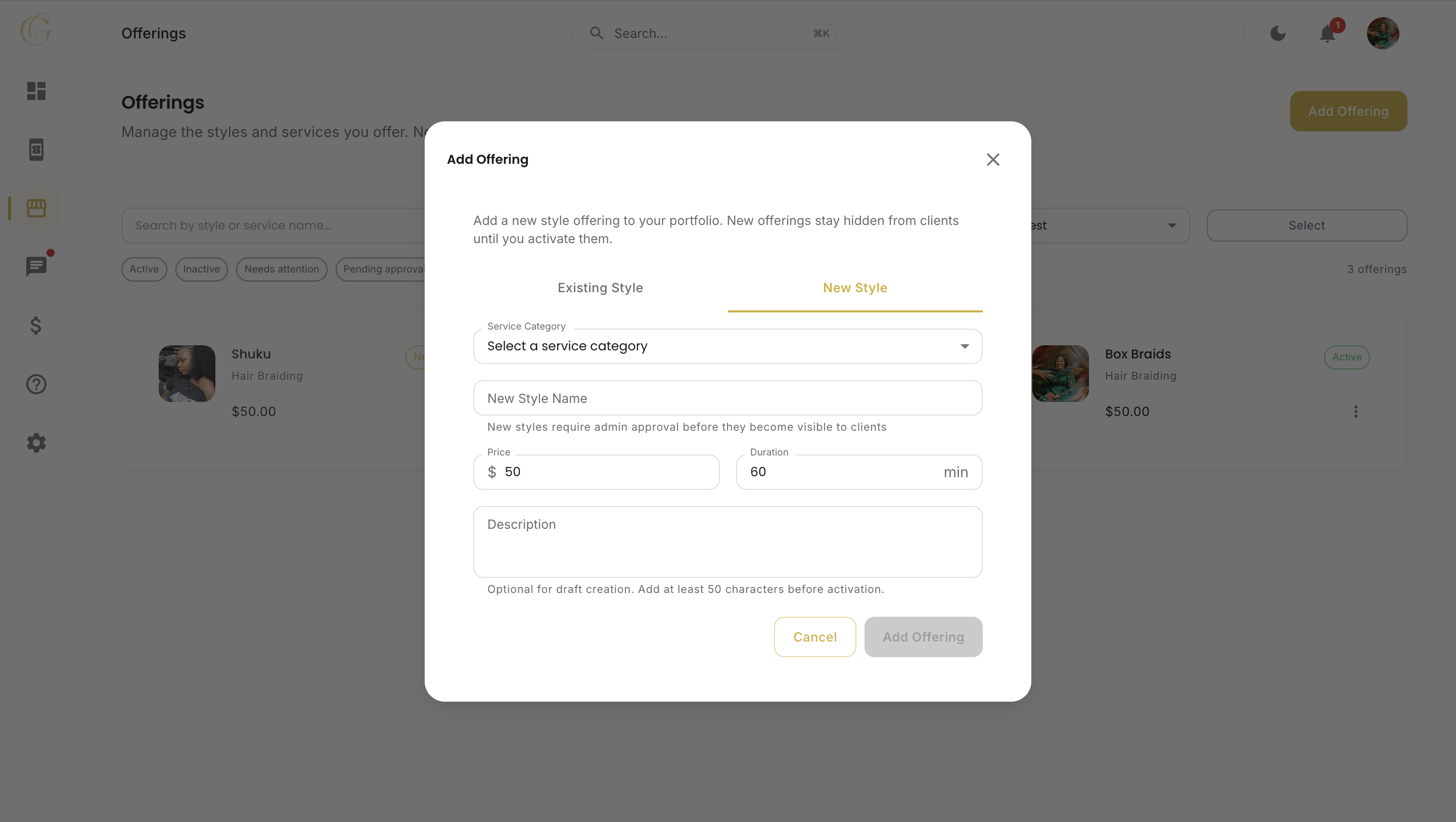
Task: Open the earnings dollar sidebar icon
Action: (36, 325)
